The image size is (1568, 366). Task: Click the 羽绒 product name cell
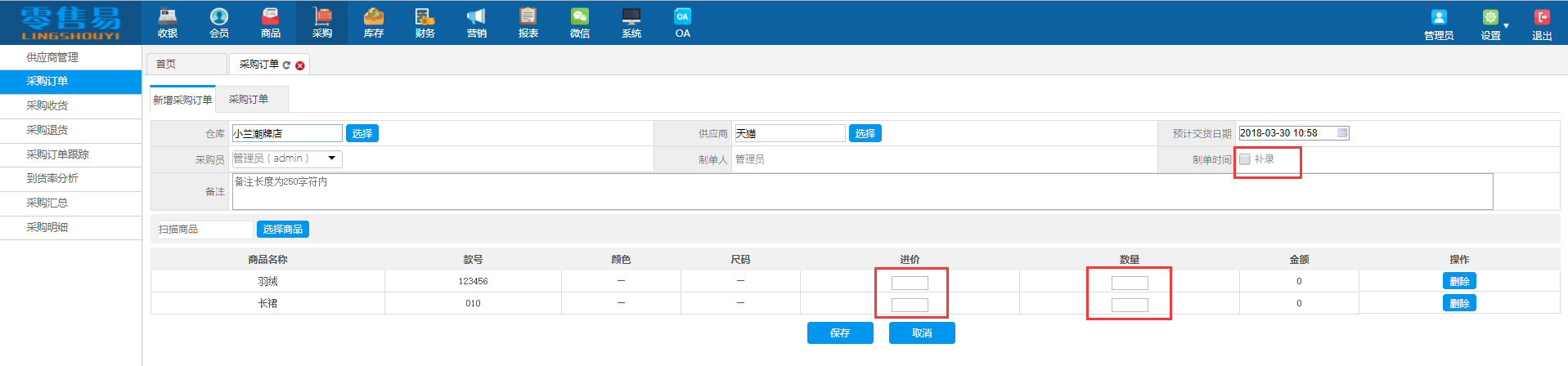tap(268, 281)
